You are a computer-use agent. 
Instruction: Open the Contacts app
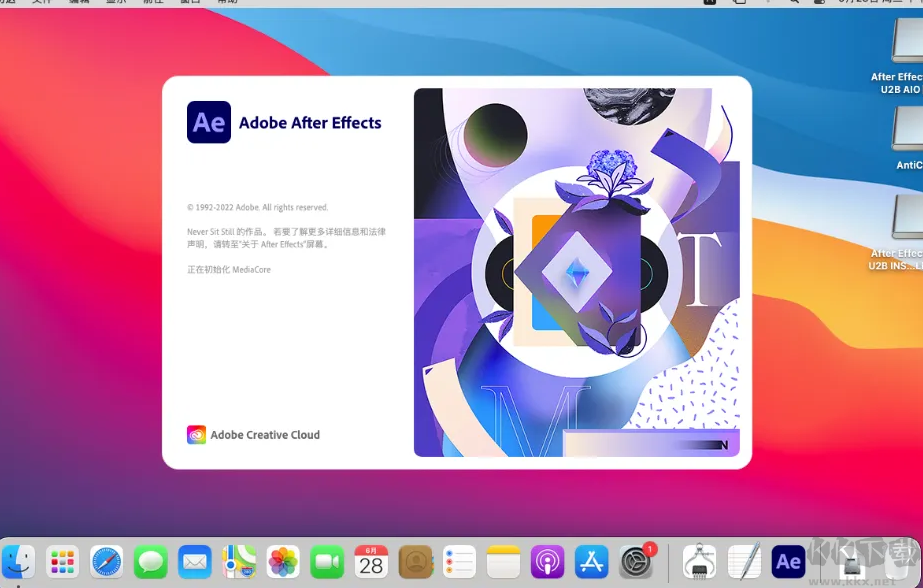tap(415, 561)
